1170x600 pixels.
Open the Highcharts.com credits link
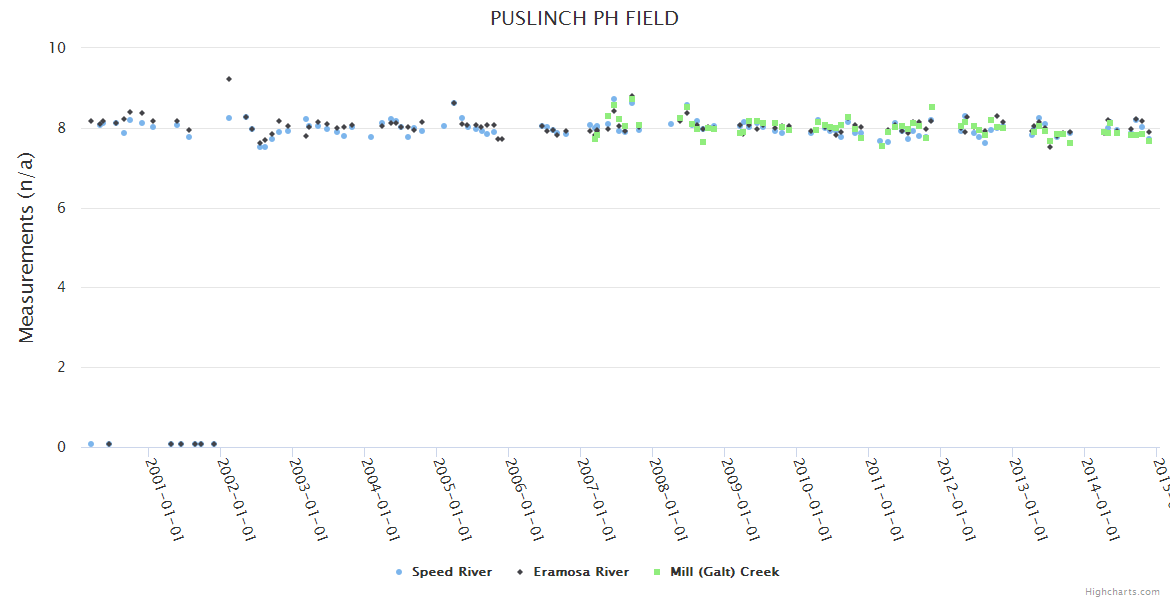pyautogui.click(x=1122, y=592)
